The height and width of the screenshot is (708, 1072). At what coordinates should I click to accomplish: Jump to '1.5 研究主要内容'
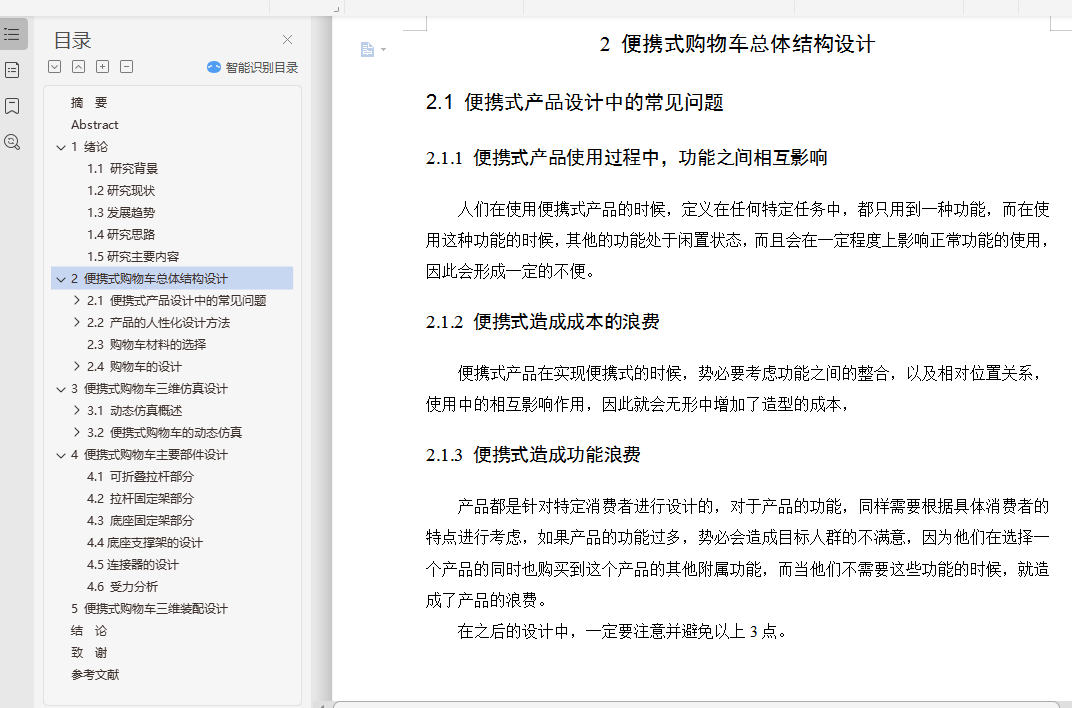pyautogui.click(x=133, y=256)
